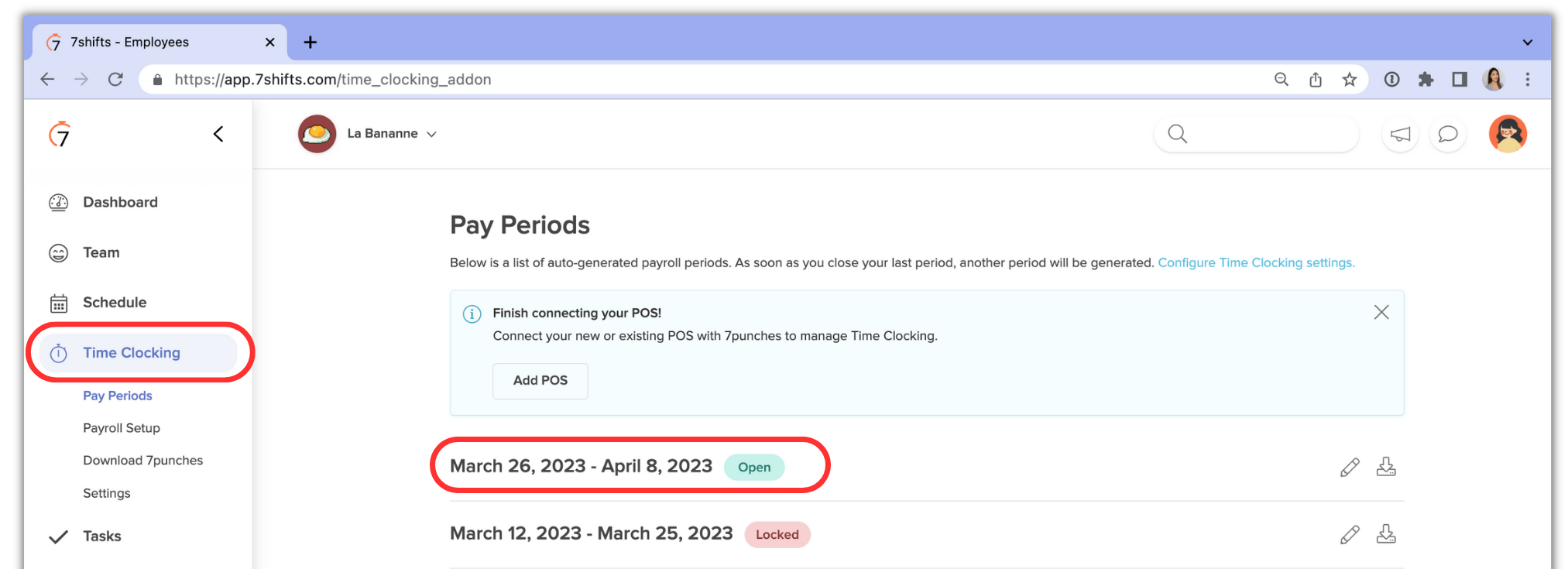Open your profile avatar menu
Image resolution: width=1568 pixels, height=569 pixels.
tap(1507, 134)
